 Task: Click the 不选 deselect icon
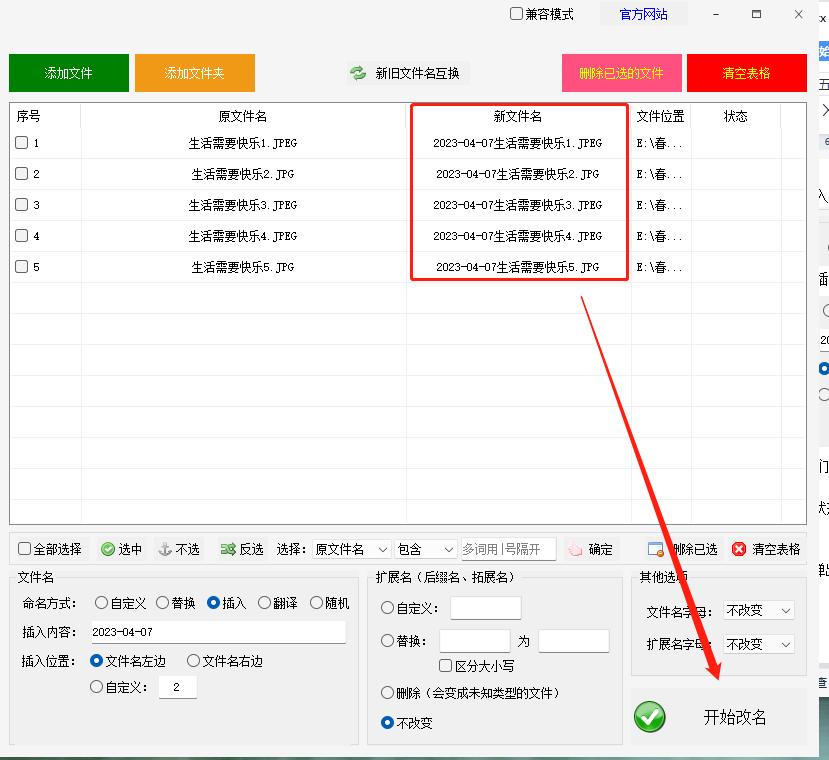tap(163, 548)
